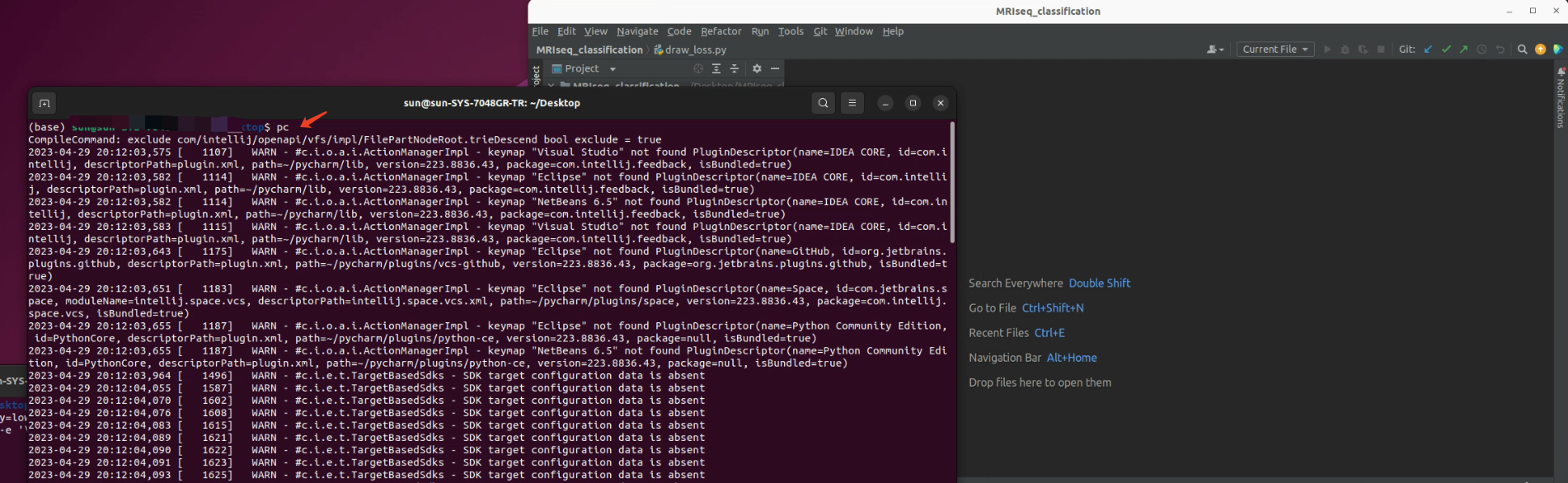This screenshot has height=483, width=1568.
Task: Click the Project vertical side tab
Action: pos(536,75)
